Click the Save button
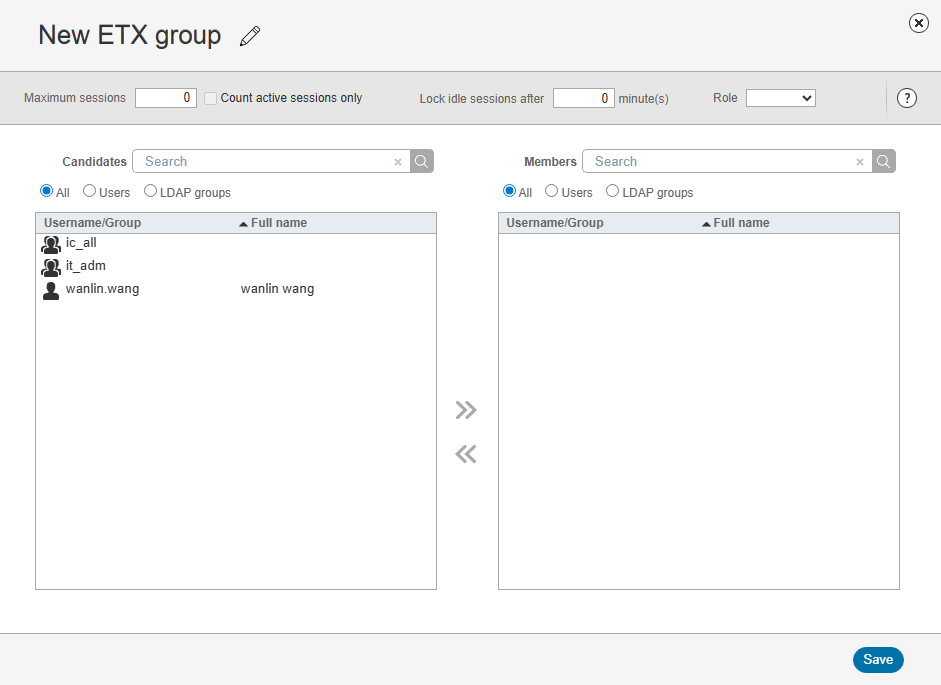 pos(878,660)
